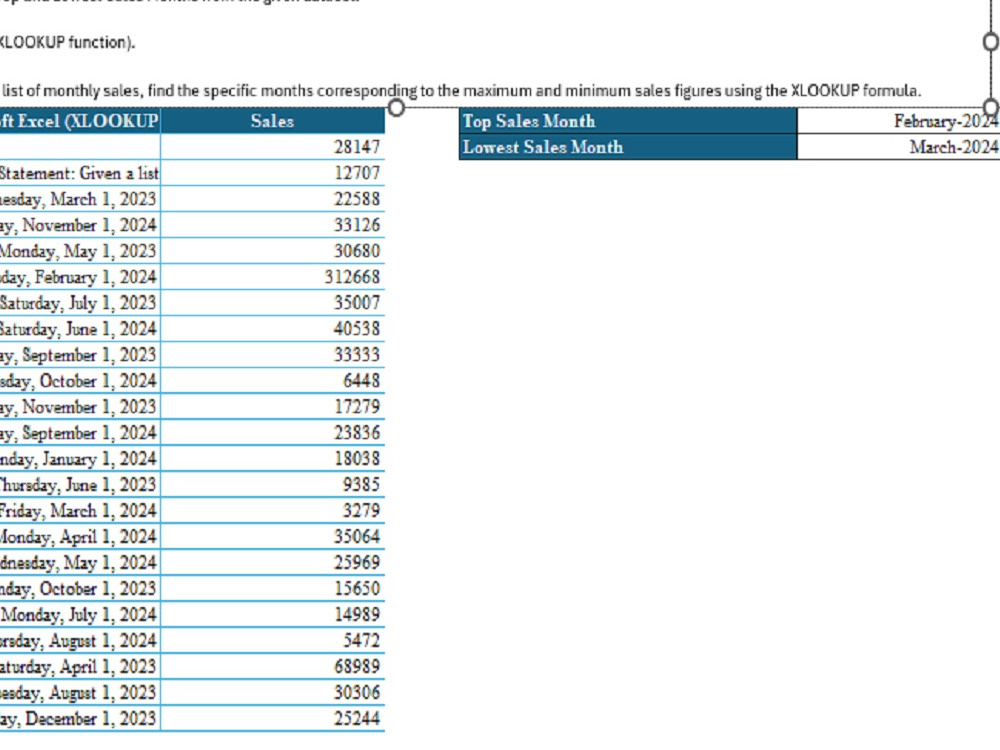Select the March-2024 result cell

[x=899, y=147]
